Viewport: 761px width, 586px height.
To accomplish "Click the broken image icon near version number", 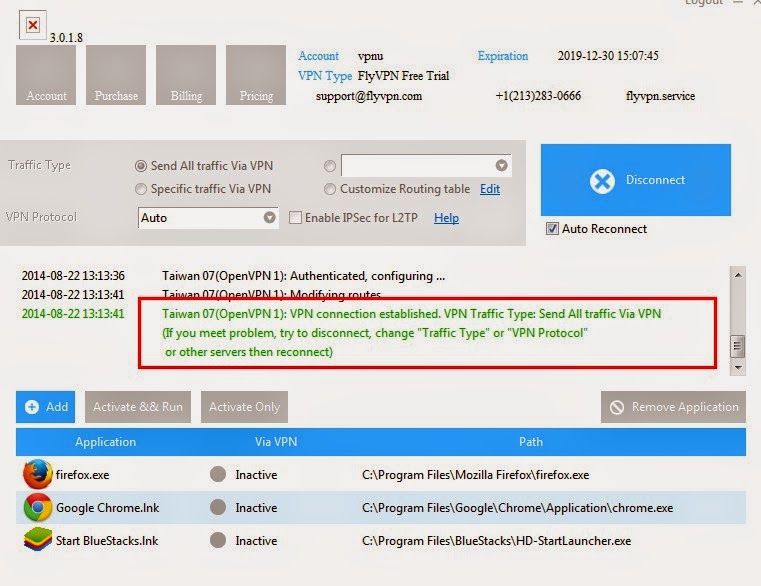I will [x=33, y=24].
